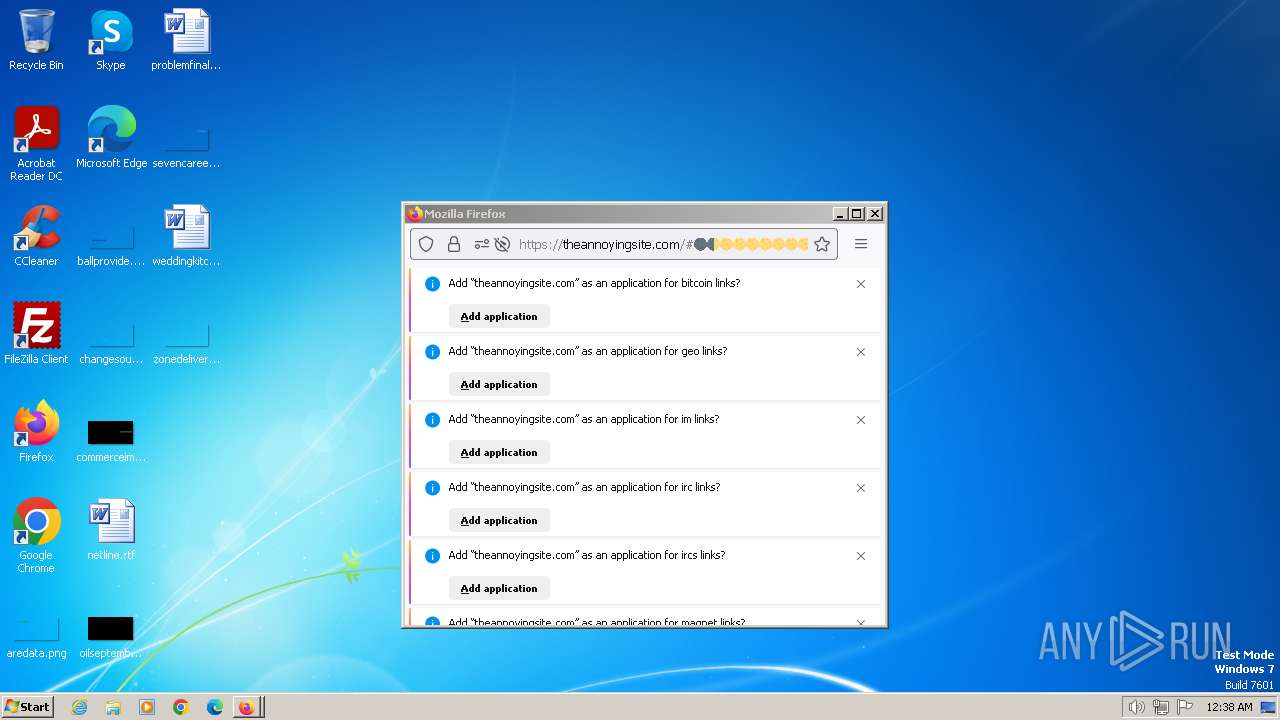Open the network icon in system tray

1161,707
